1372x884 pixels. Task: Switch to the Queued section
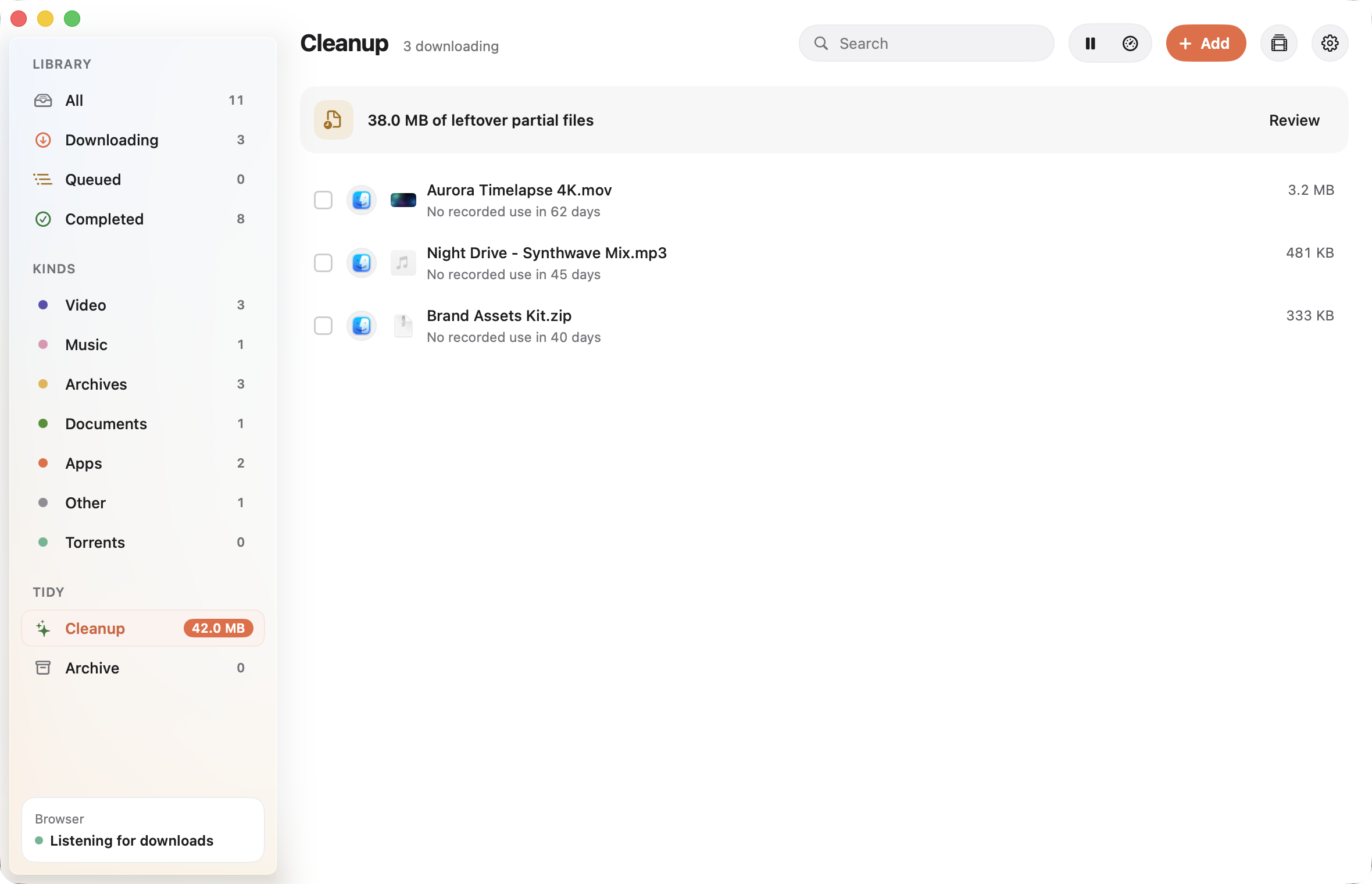(x=143, y=180)
